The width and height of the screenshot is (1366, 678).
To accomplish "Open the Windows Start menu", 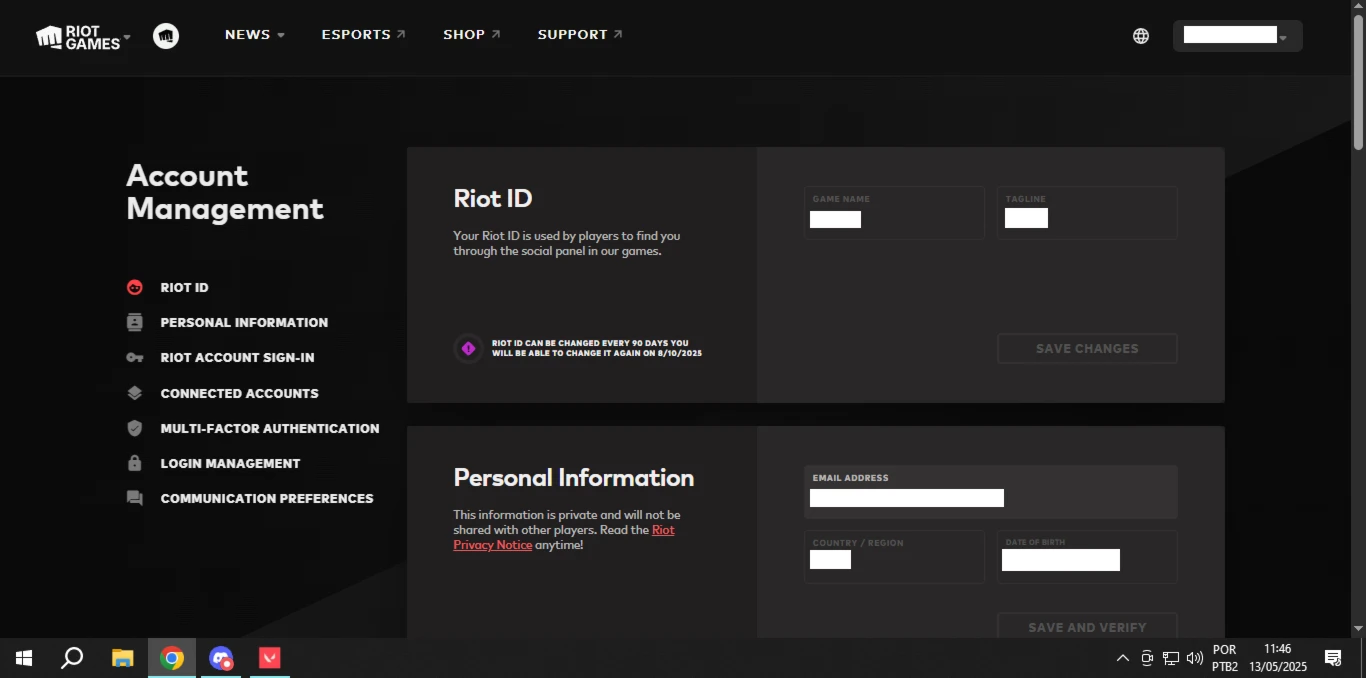I will [x=24, y=658].
